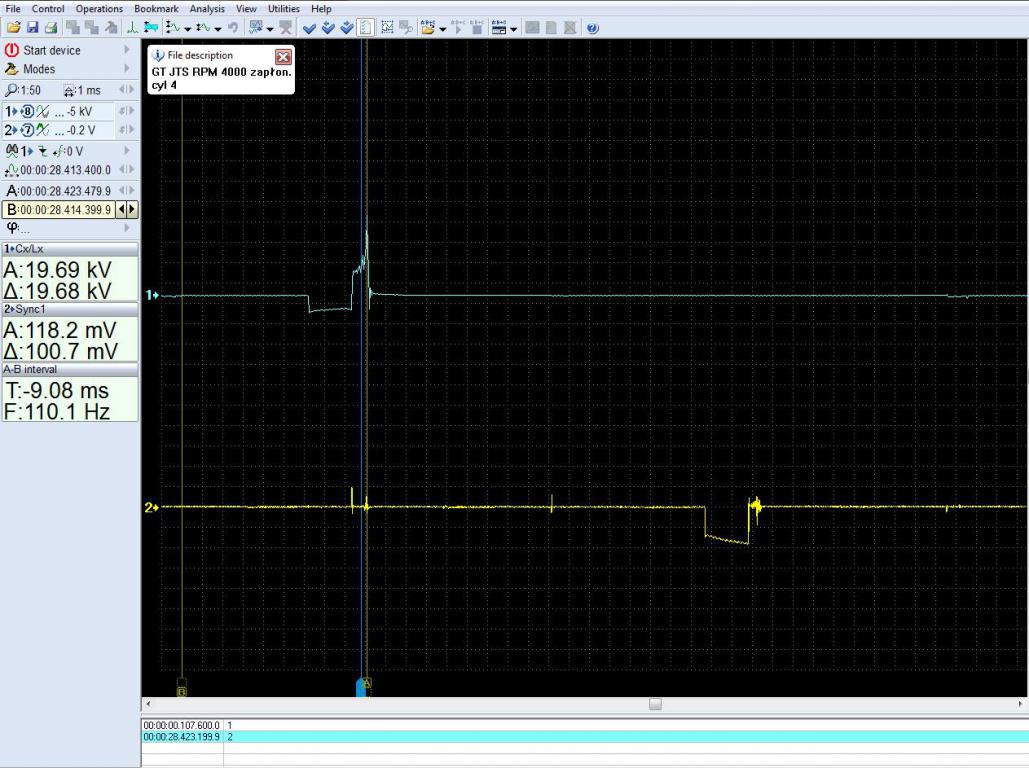Click the single pulse waveform toolbar icon
The width and height of the screenshot is (1029, 768).
(x=133, y=28)
